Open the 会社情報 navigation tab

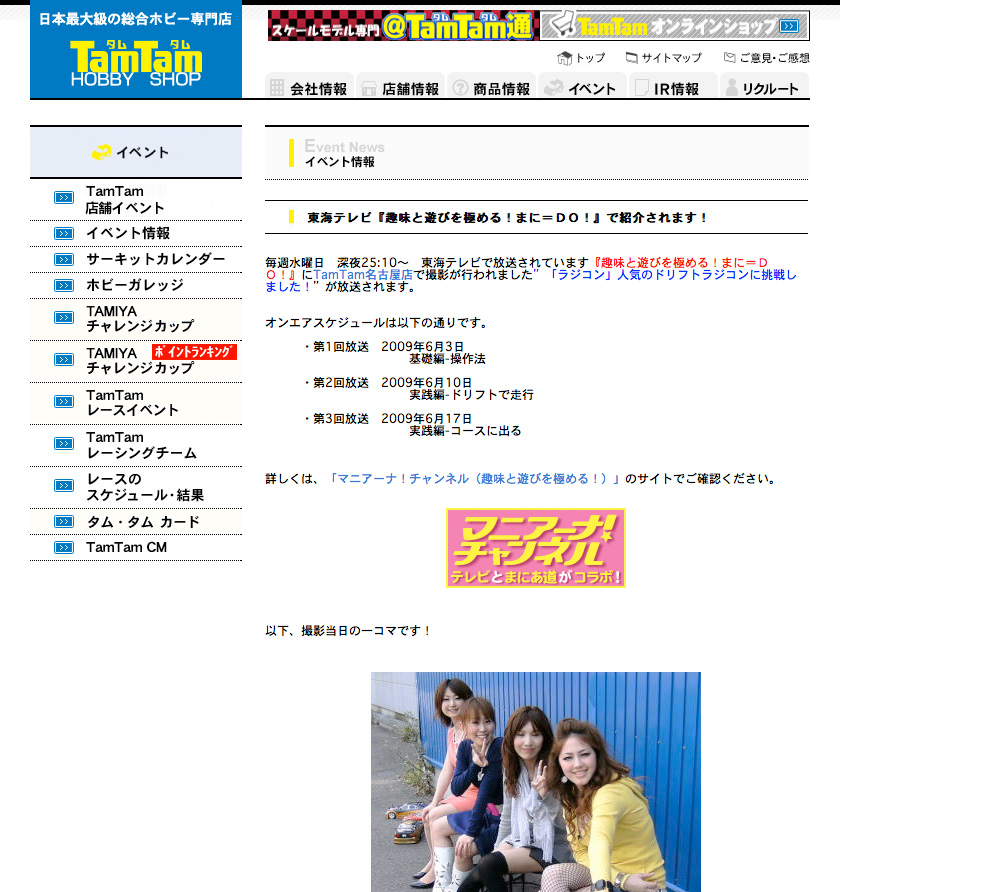pos(310,88)
